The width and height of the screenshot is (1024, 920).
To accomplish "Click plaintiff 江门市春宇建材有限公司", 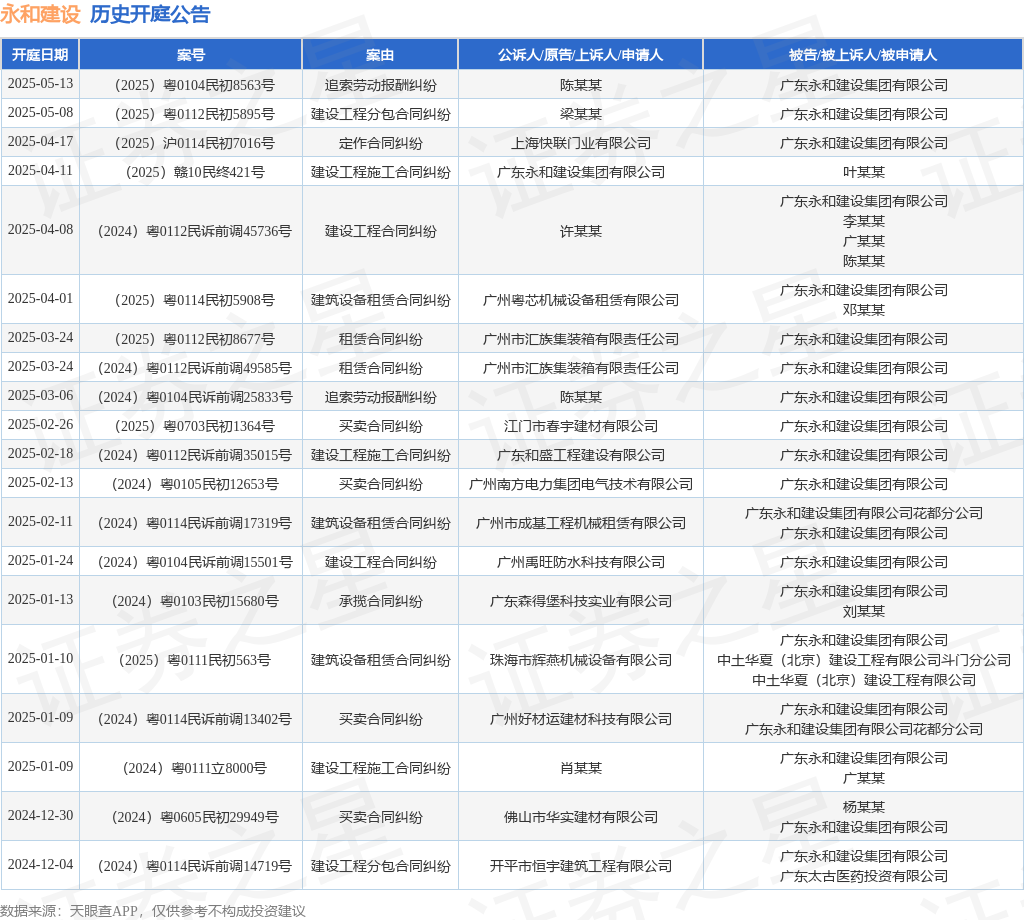I will (581, 426).
